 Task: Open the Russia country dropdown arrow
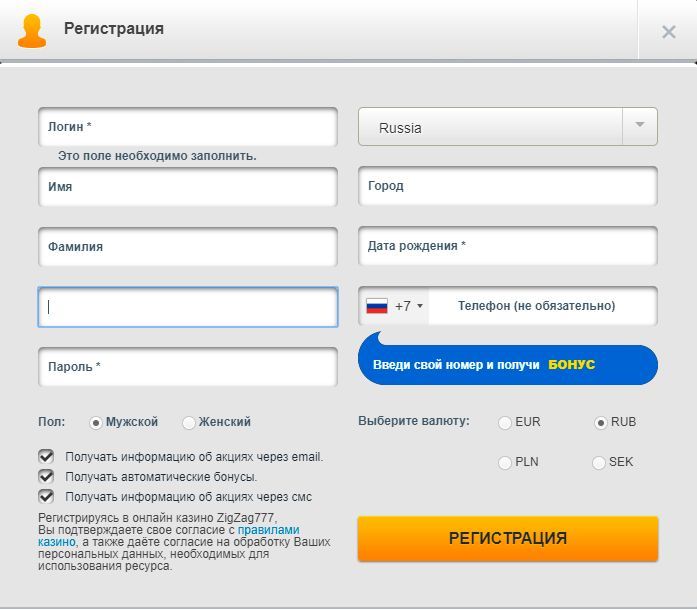coord(640,126)
